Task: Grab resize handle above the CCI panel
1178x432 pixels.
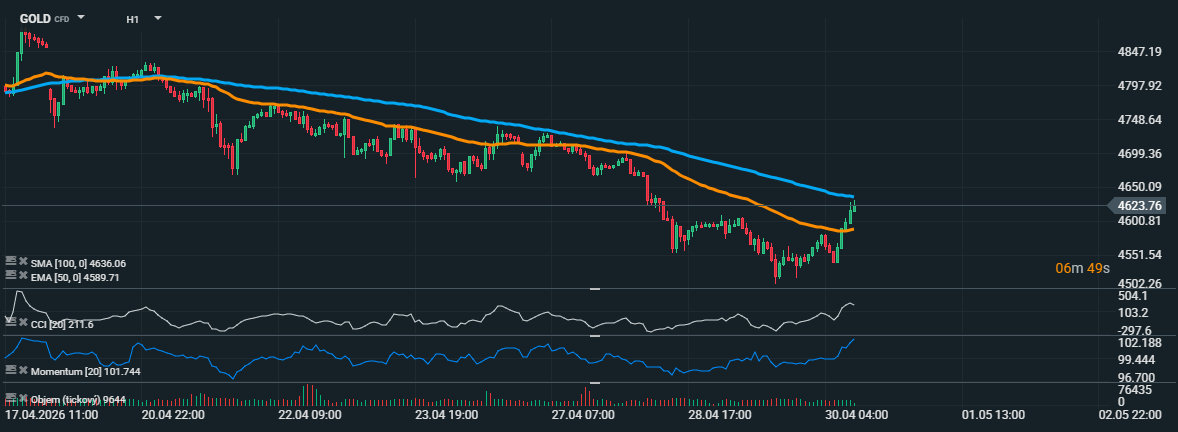Action: pos(594,289)
